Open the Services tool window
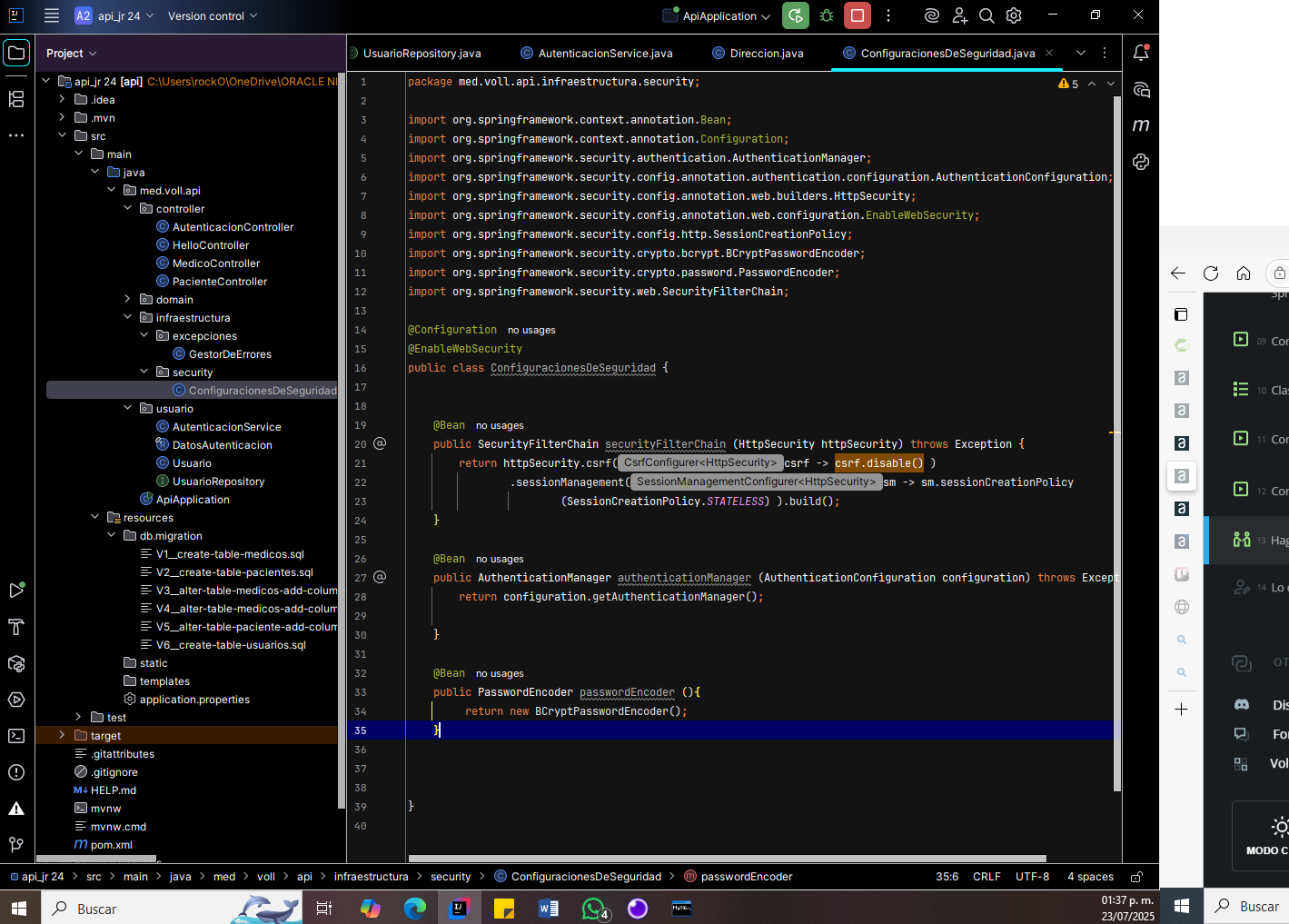This screenshot has height=924, width=1289. click(x=16, y=700)
